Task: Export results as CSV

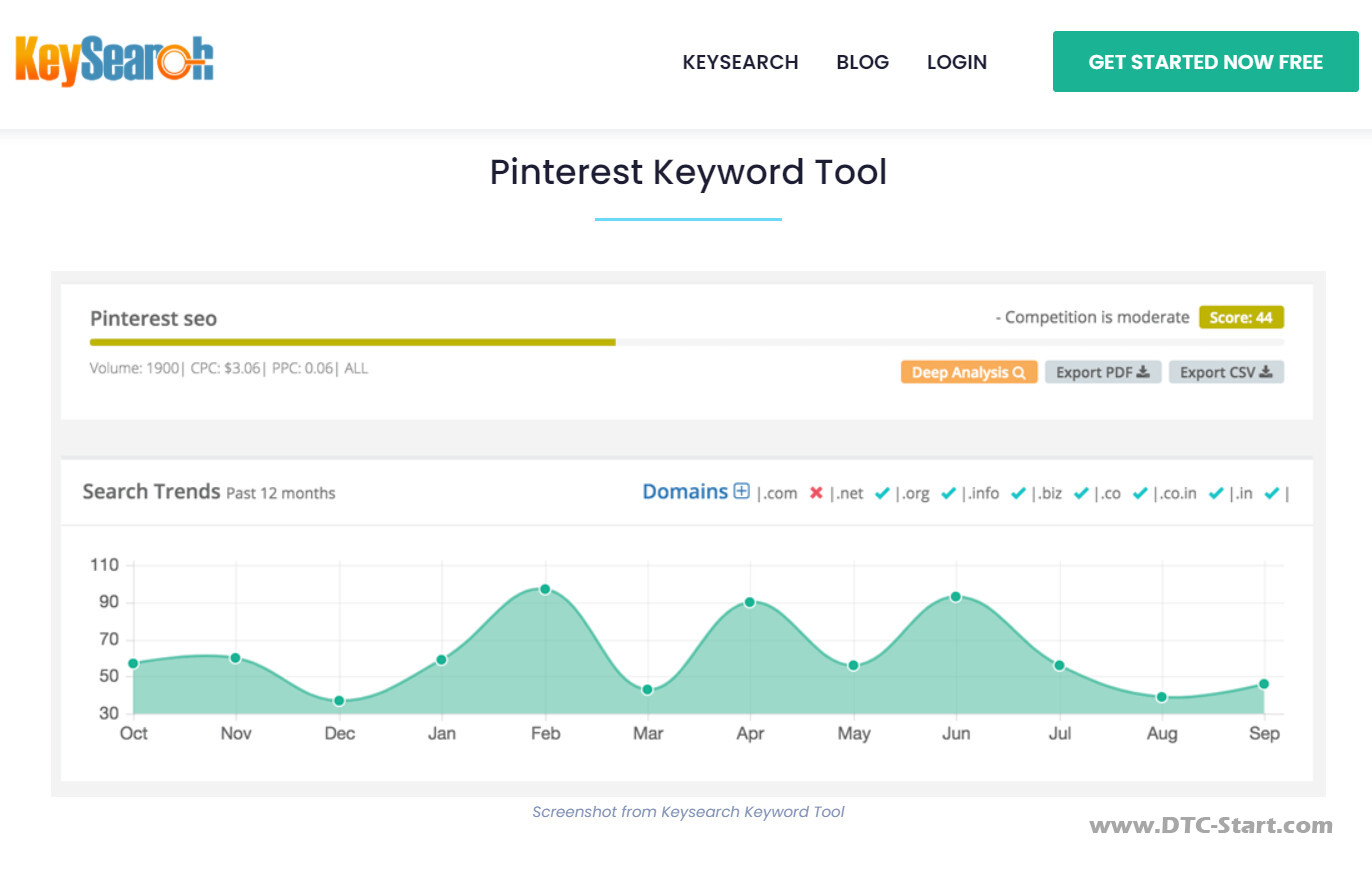Action: point(1226,372)
